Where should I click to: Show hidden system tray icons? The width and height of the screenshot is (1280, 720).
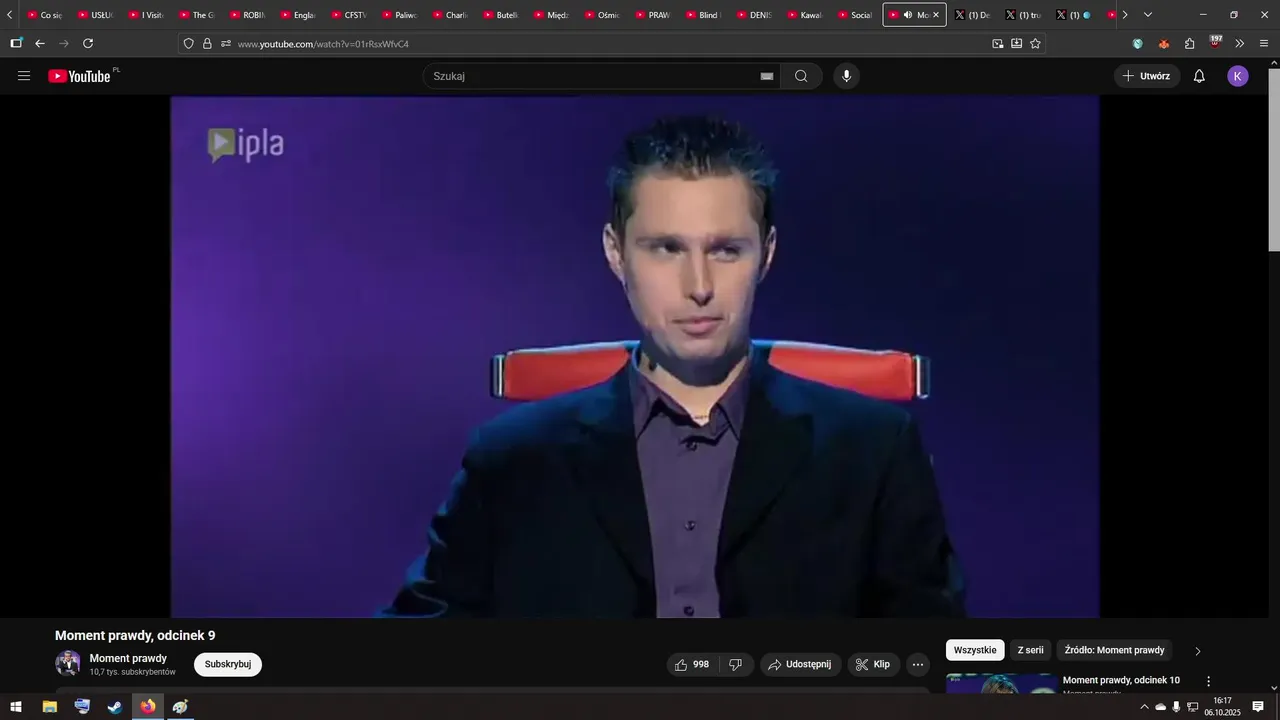click(x=1144, y=707)
